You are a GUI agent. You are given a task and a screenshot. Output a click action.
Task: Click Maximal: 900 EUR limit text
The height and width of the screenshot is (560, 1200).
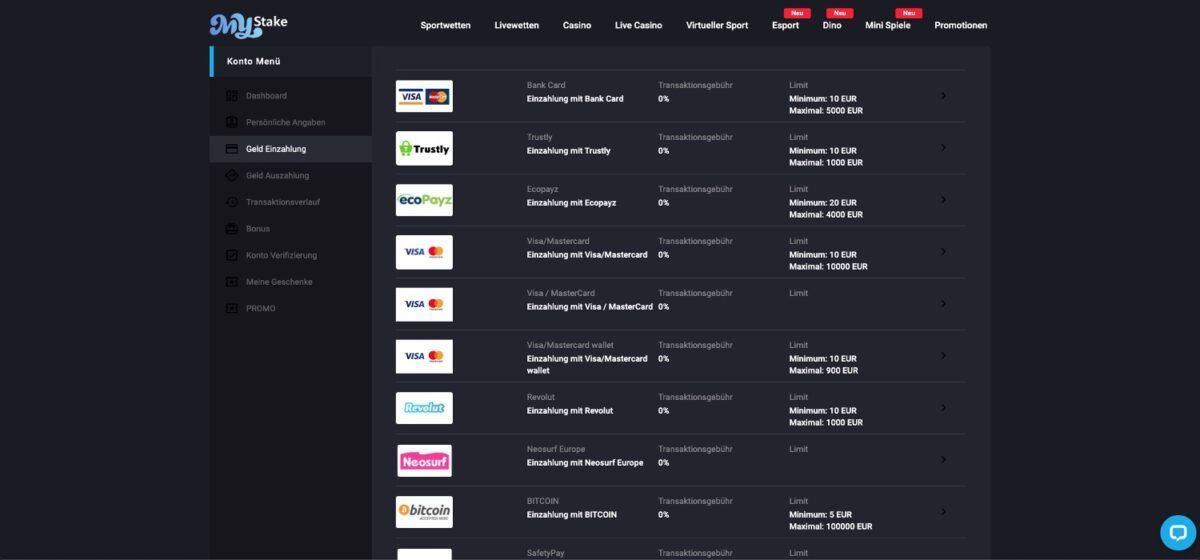pyautogui.click(x=824, y=371)
